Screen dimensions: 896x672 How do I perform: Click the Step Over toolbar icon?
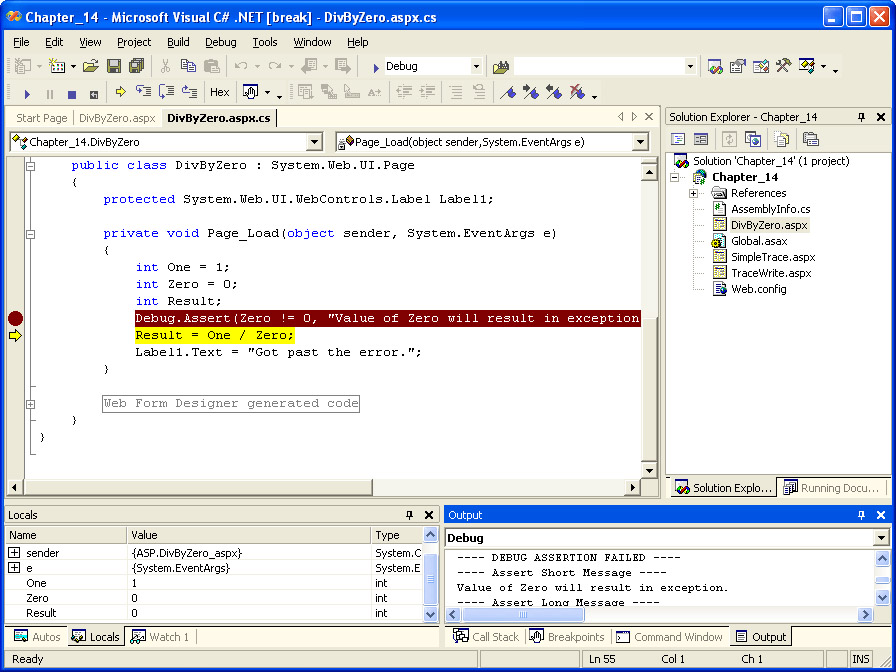click(x=165, y=92)
